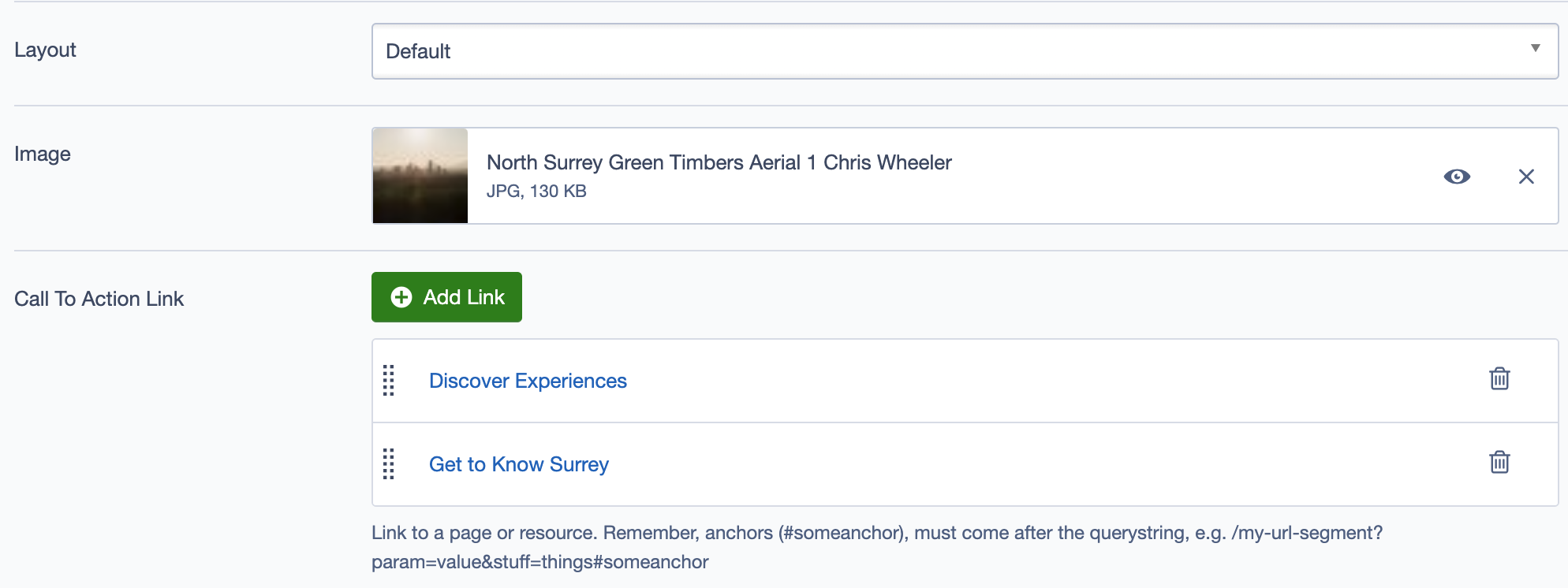Click the plus icon in Add Link
The height and width of the screenshot is (588, 1568).
pos(401,297)
